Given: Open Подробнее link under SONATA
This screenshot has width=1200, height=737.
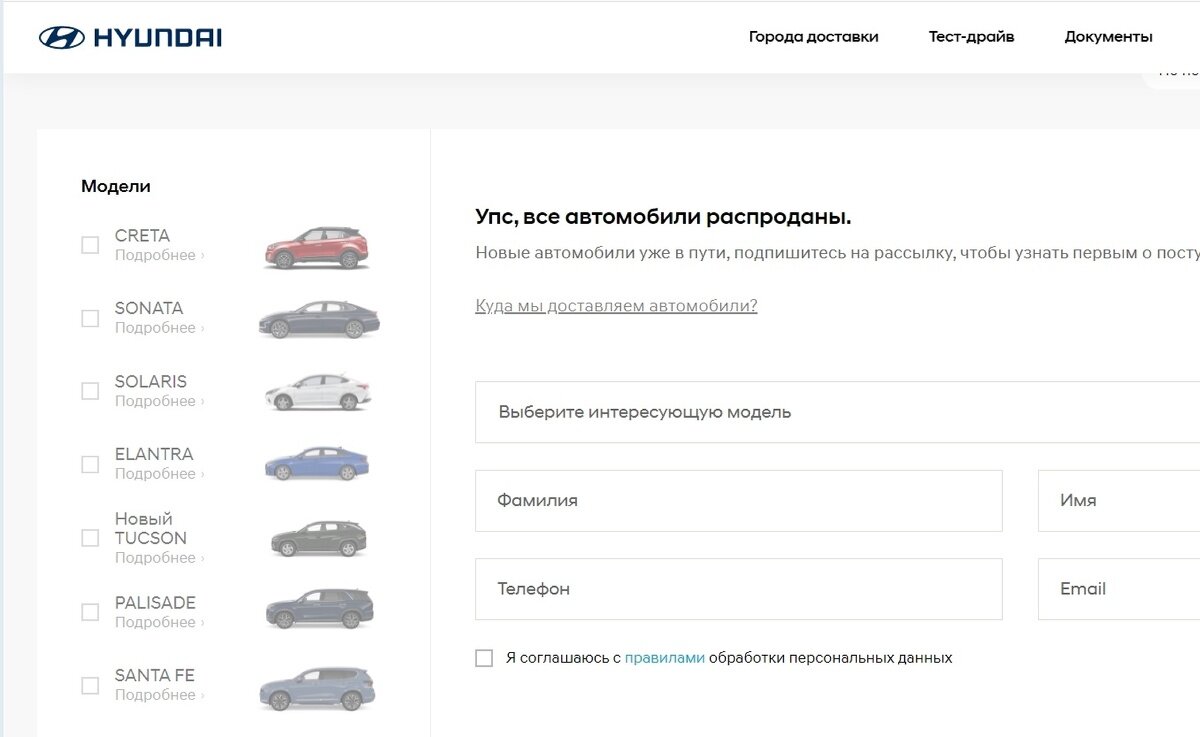Looking at the screenshot, I should (x=159, y=328).
